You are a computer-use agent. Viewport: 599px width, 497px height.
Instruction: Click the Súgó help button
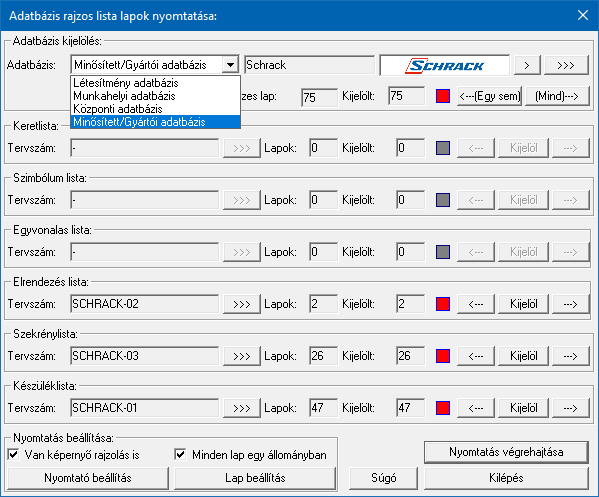[384, 478]
